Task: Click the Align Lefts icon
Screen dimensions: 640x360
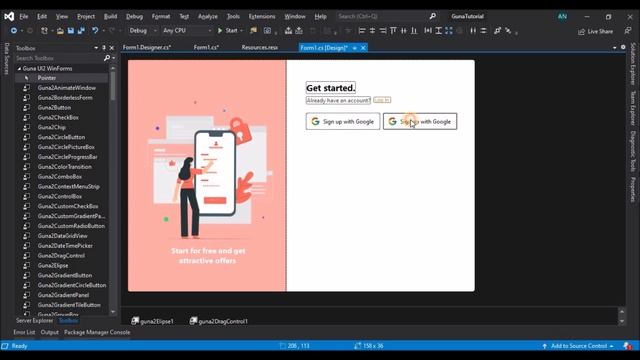Action: click(362, 31)
